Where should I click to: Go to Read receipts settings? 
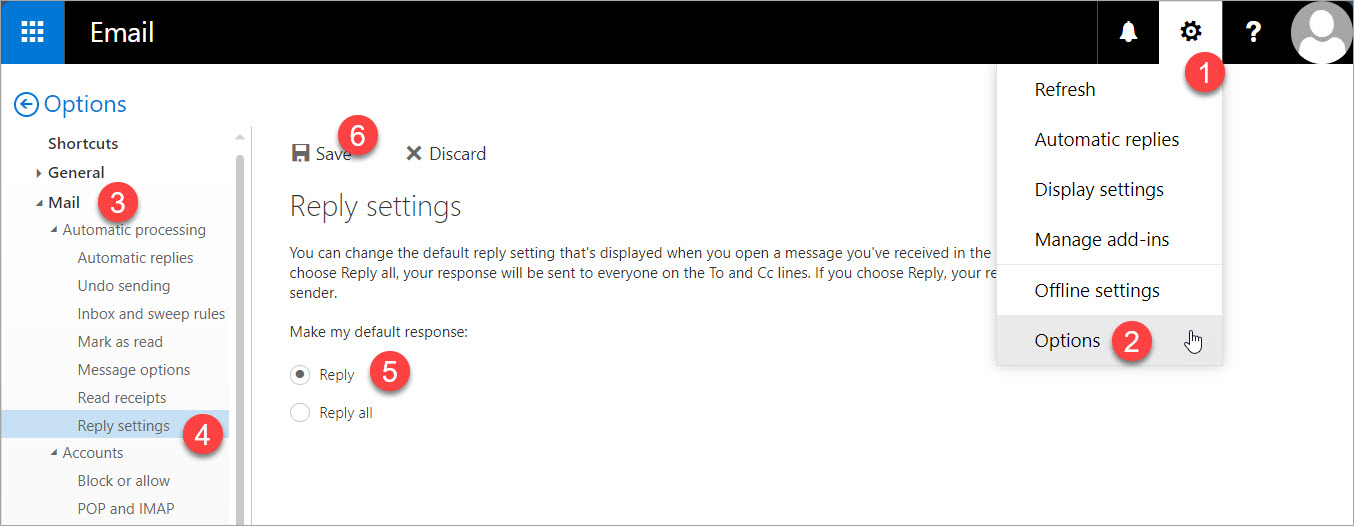point(122,398)
